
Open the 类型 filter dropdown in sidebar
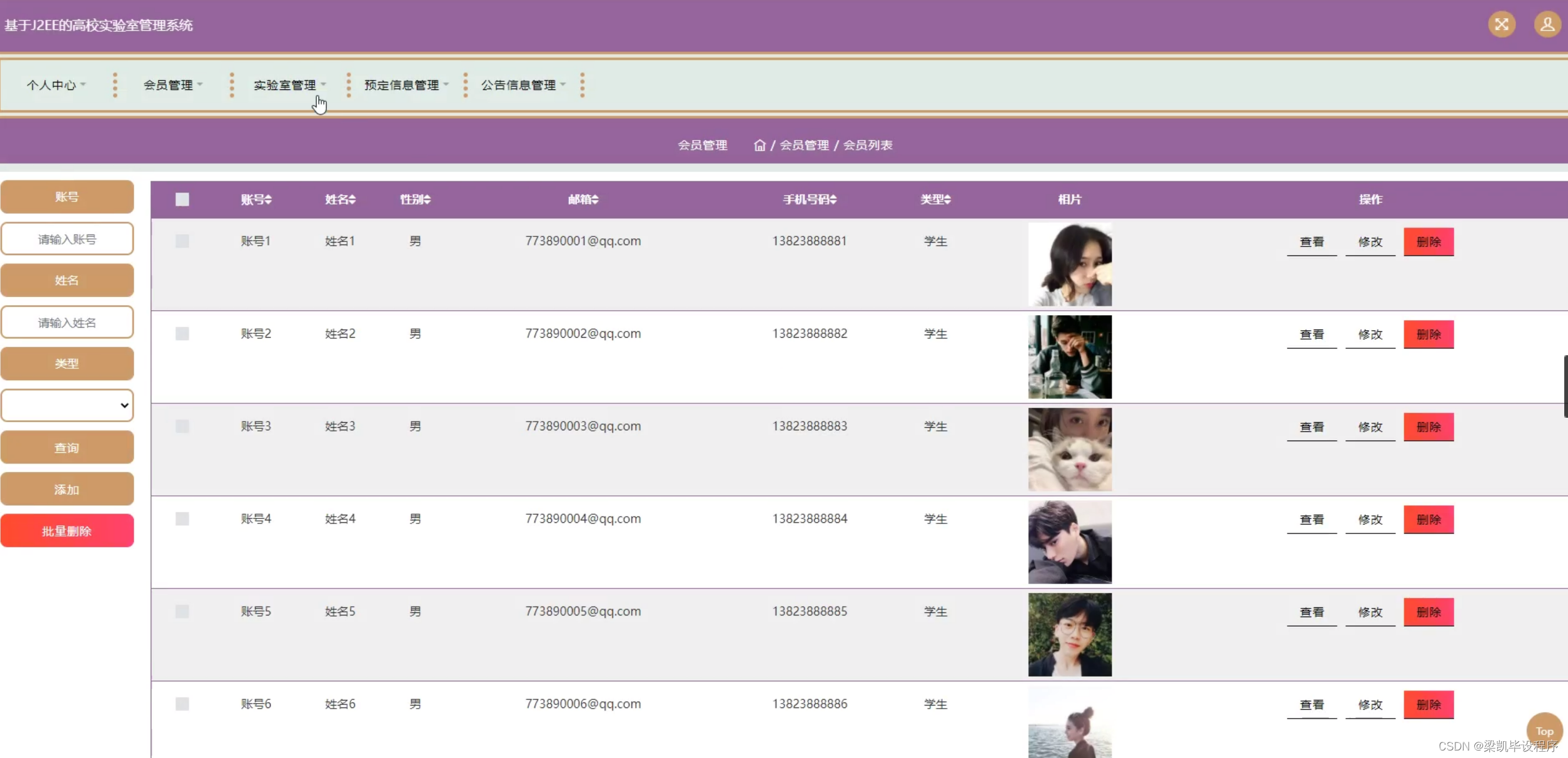coord(67,405)
